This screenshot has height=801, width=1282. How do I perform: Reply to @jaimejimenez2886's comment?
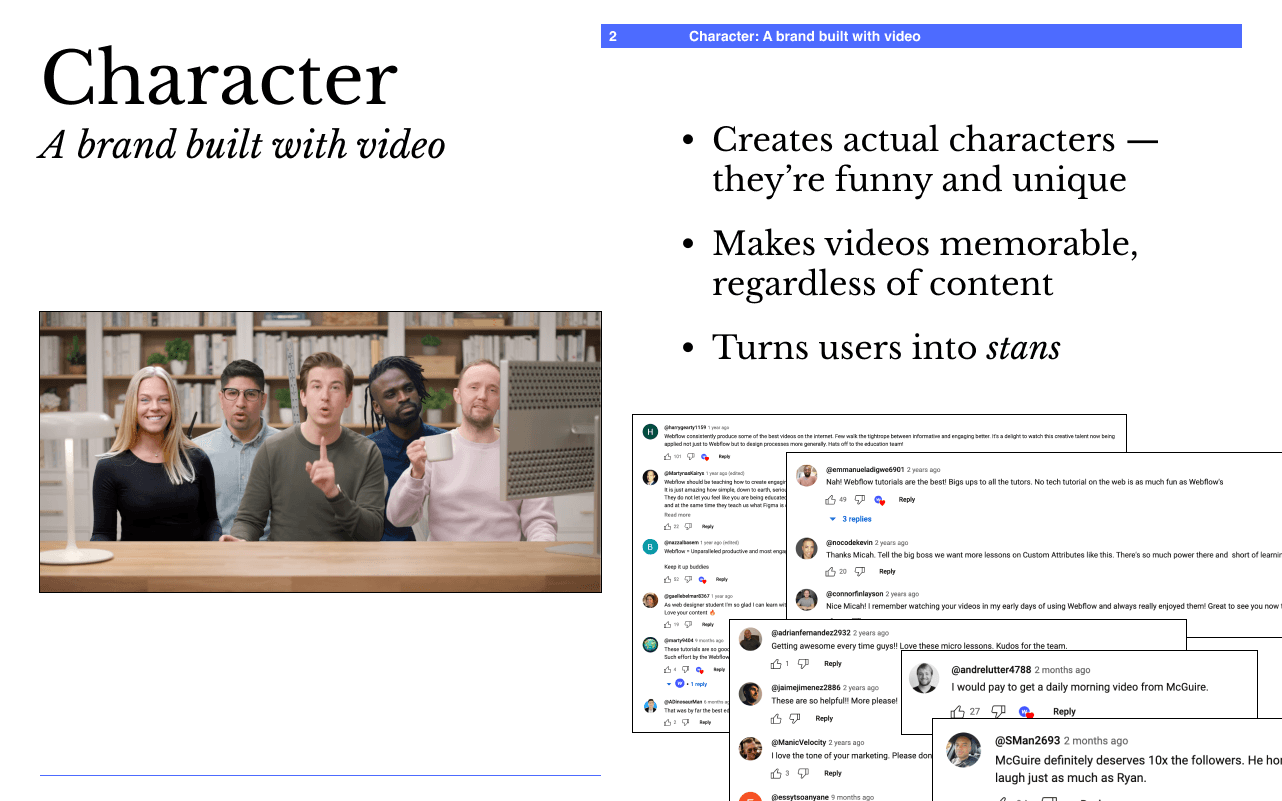pyautogui.click(x=824, y=718)
